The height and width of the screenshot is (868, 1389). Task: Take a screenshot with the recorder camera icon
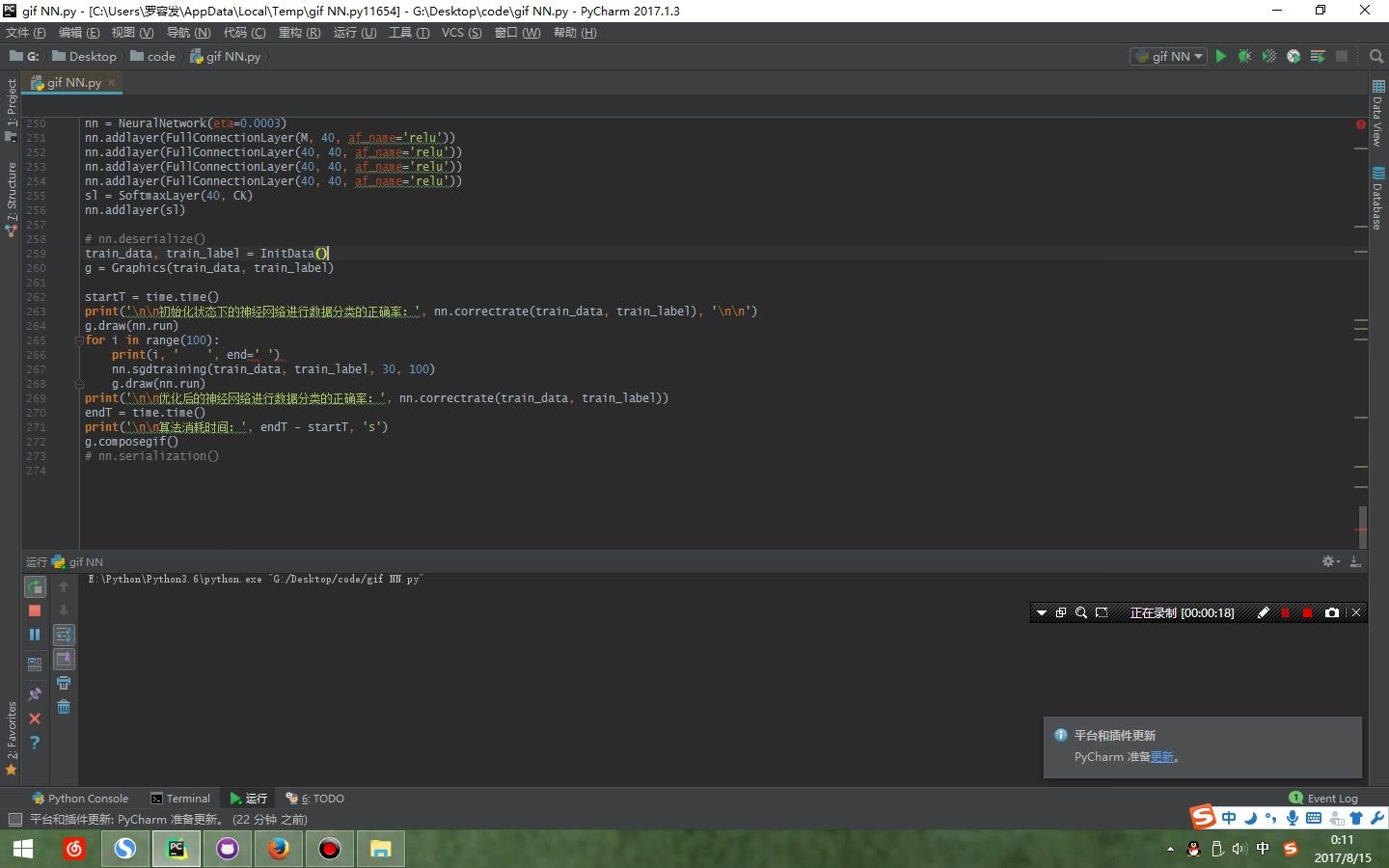click(x=1332, y=612)
